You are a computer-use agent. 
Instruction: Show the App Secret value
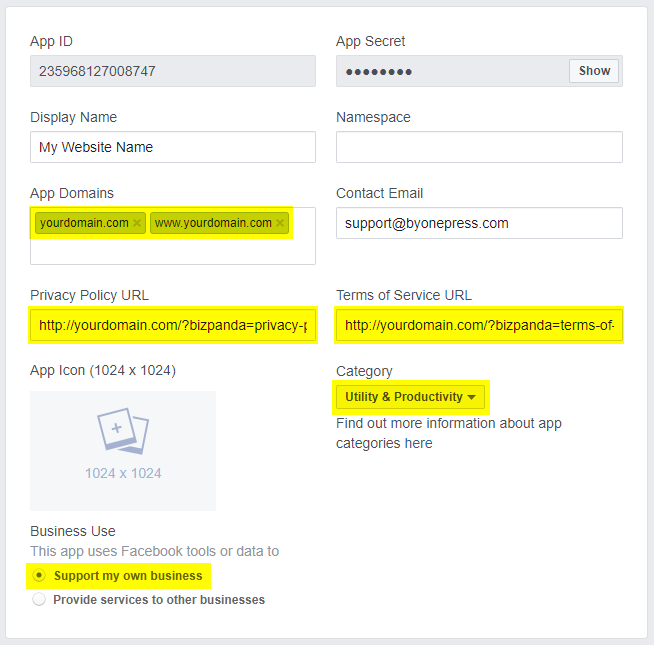594,71
